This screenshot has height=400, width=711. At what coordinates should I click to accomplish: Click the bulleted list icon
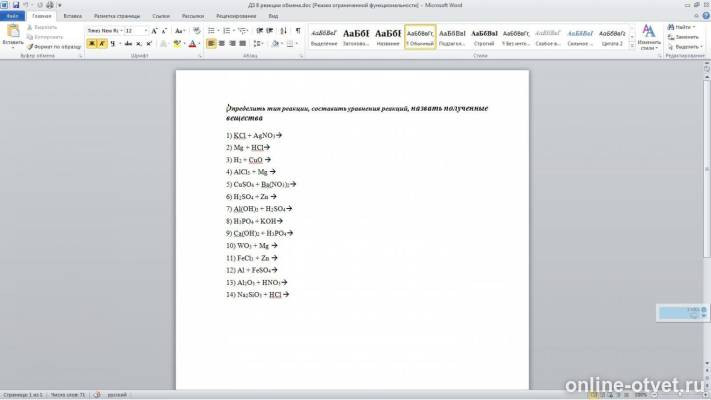click(x=211, y=31)
